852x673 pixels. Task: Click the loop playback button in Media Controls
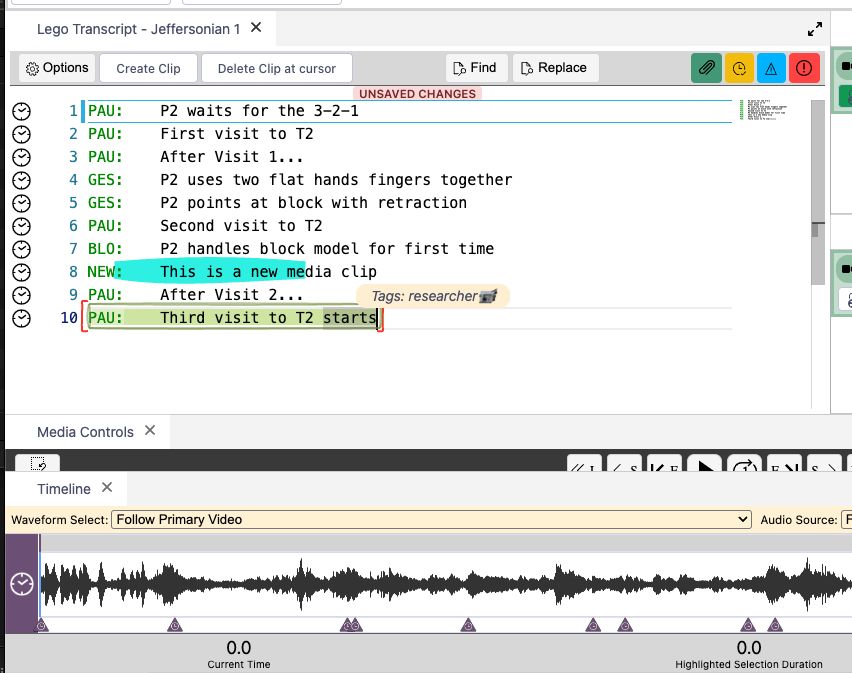(744, 464)
